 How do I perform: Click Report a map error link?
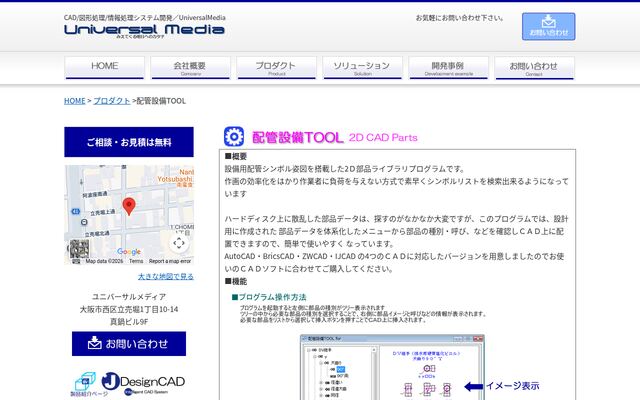(x=170, y=261)
